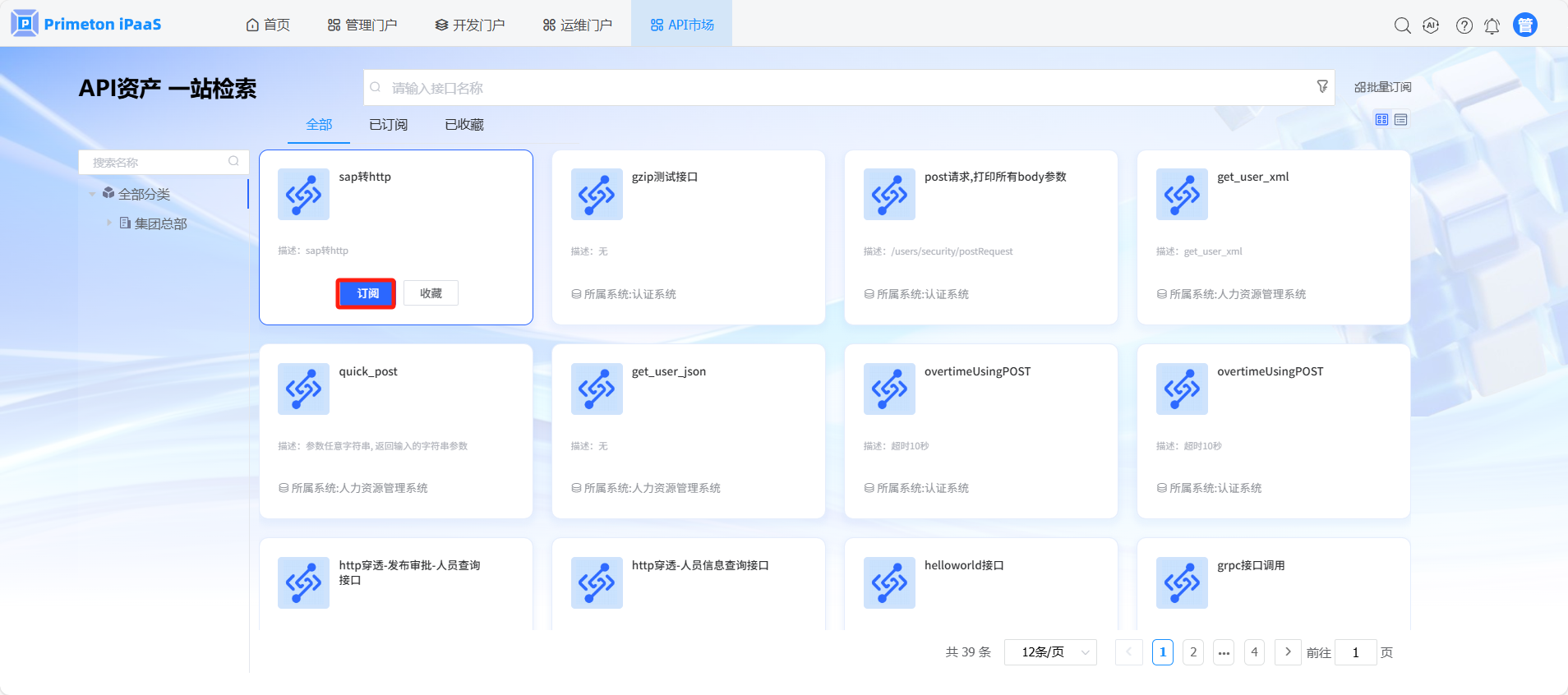Click the user avatar icon

click(1524, 25)
